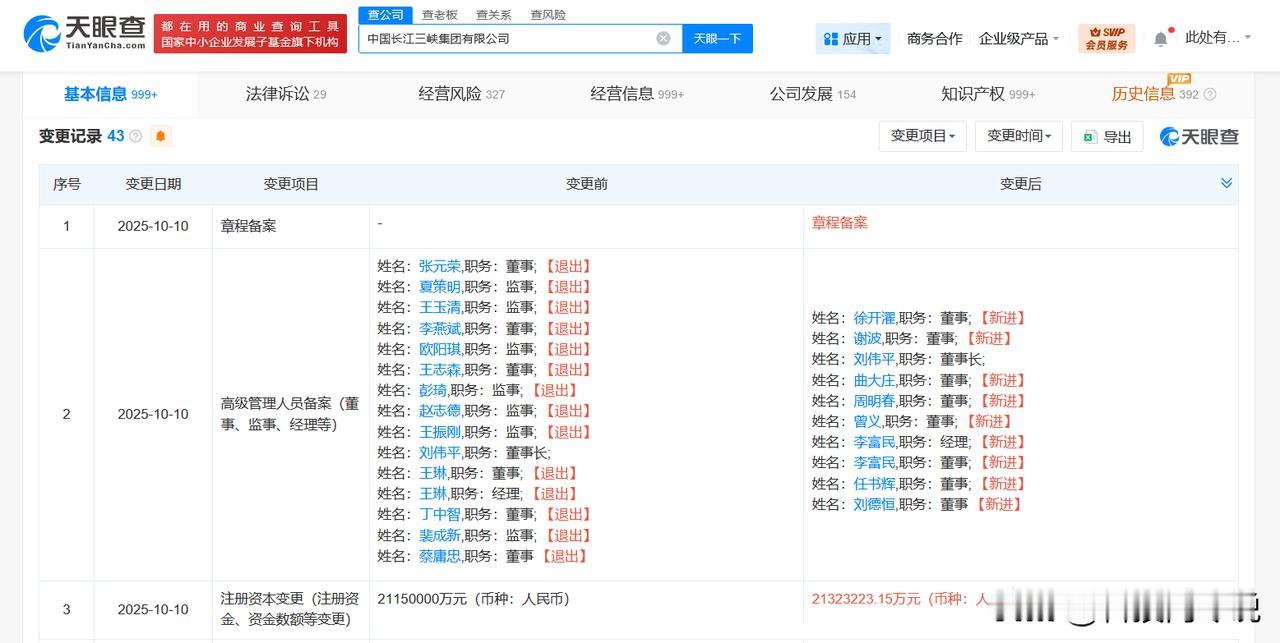Click the SVIP member service badge
Viewport: 1280px width, 643px height.
click(x=1107, y=38)
